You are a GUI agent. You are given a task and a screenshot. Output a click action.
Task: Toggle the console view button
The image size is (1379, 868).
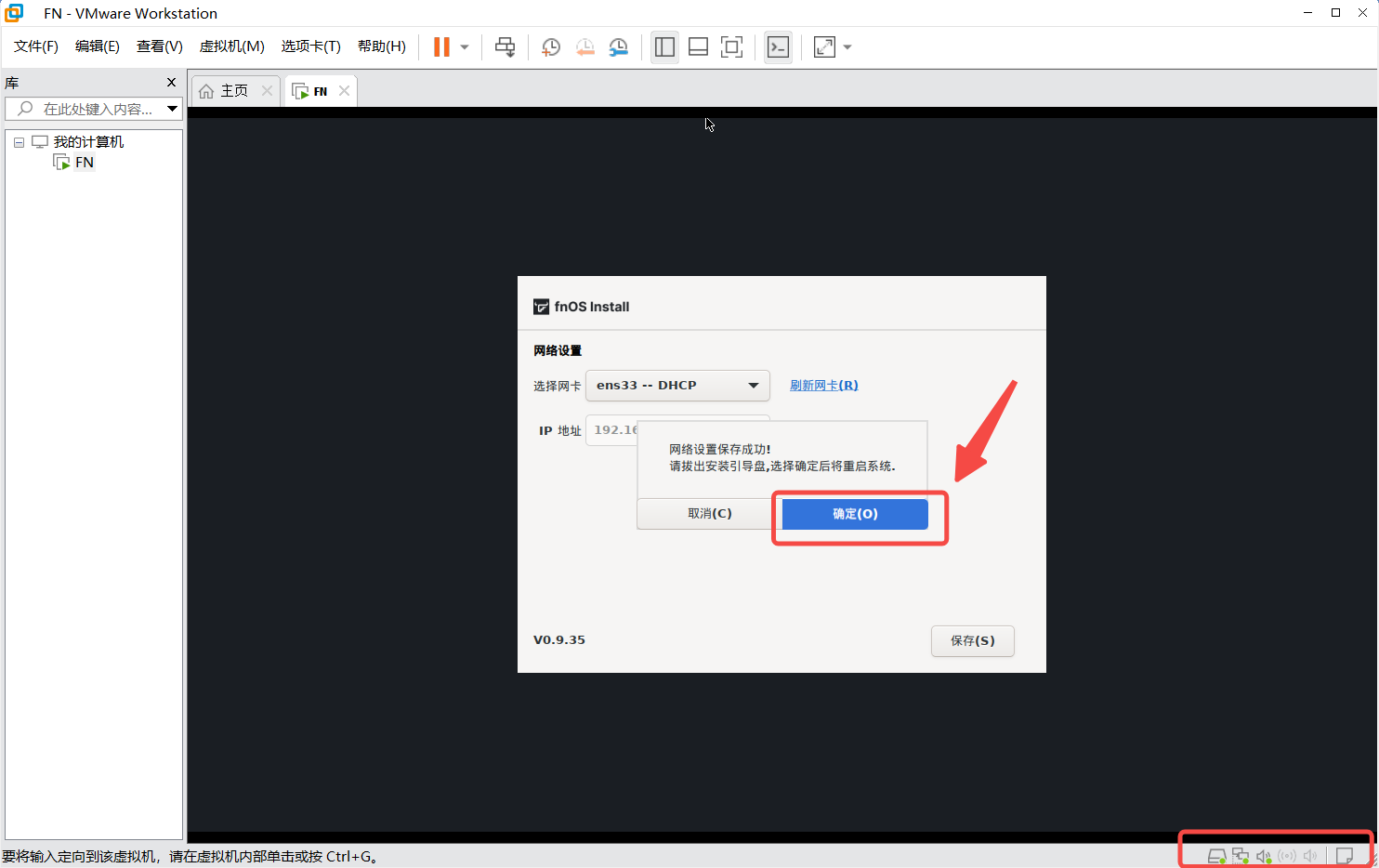point(778,47)
